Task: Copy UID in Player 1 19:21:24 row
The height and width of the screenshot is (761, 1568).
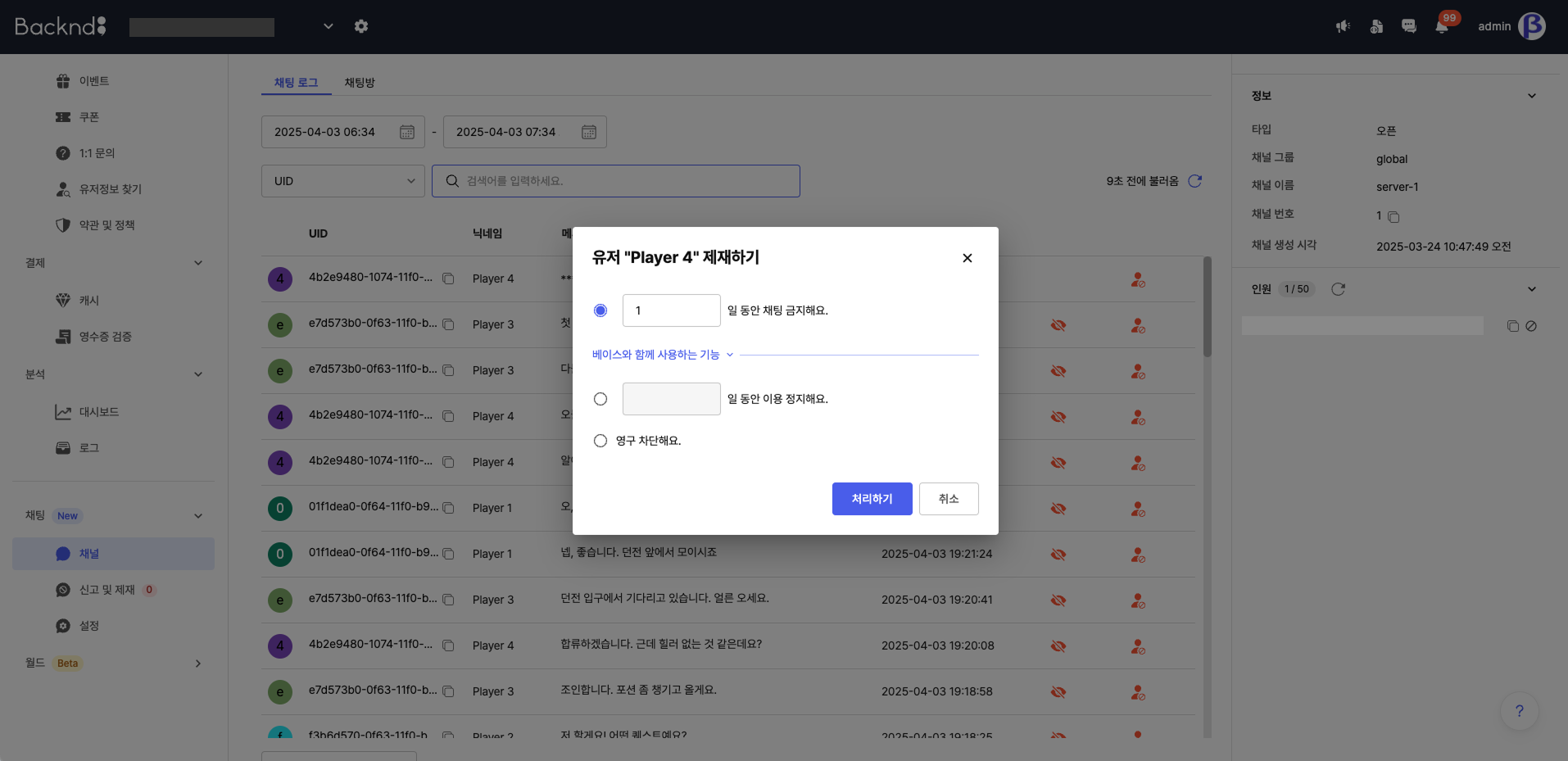Action: [x=449, y=554]
